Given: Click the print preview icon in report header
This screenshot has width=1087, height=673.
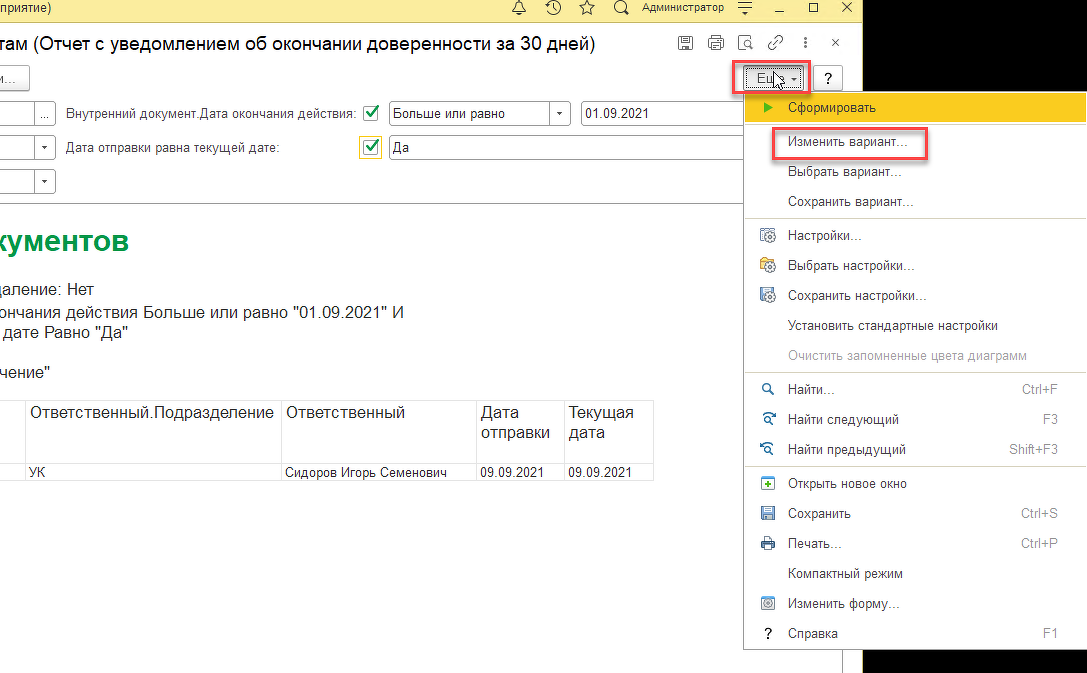Looking at the screenshot, I should [x=745, y=43].
